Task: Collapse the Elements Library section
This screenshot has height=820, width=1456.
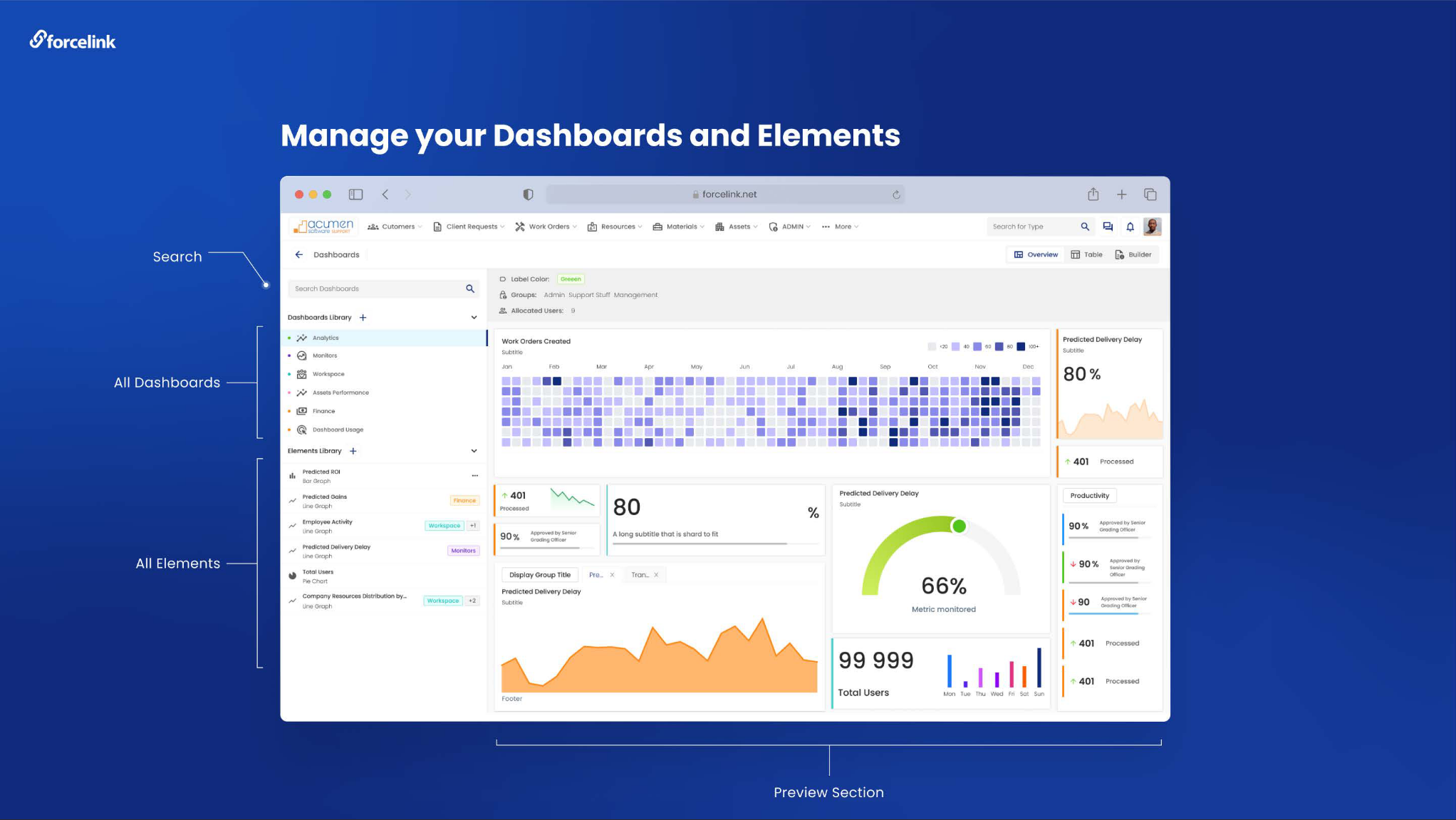Action: click(473, 450)
